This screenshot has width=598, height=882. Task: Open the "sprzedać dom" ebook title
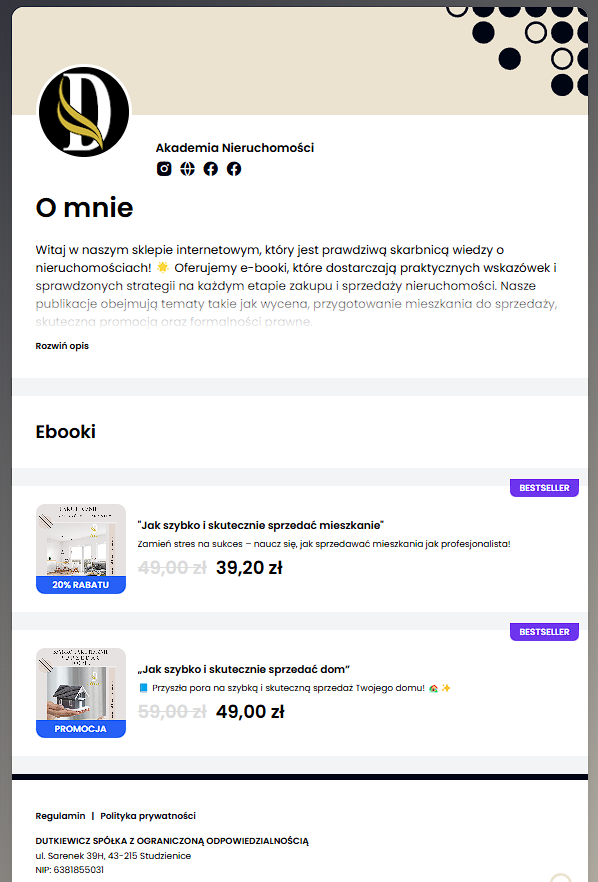click(244, 669)
